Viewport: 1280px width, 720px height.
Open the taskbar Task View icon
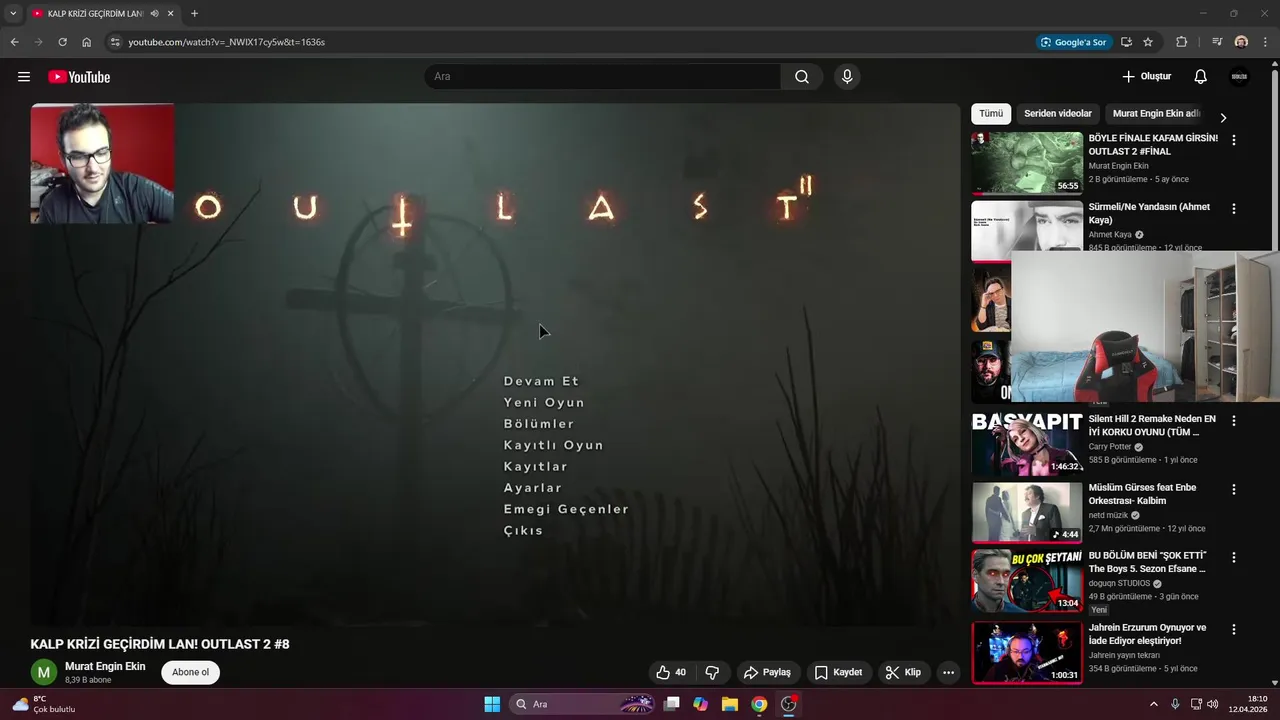pyautogui.click(x=672, y=704)
